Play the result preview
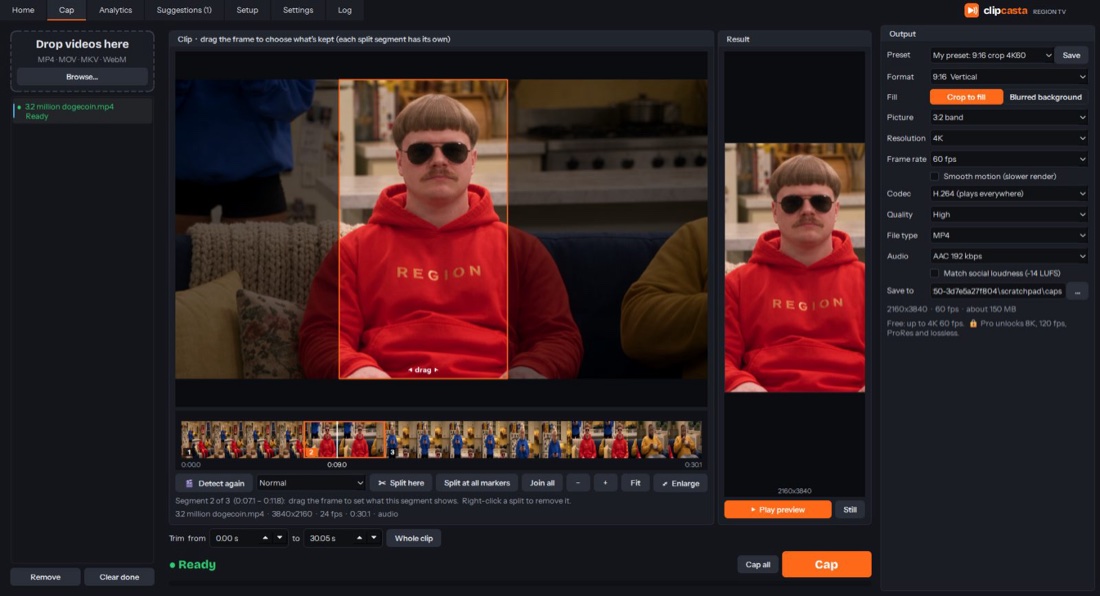1100x596 pixels. 777,510
